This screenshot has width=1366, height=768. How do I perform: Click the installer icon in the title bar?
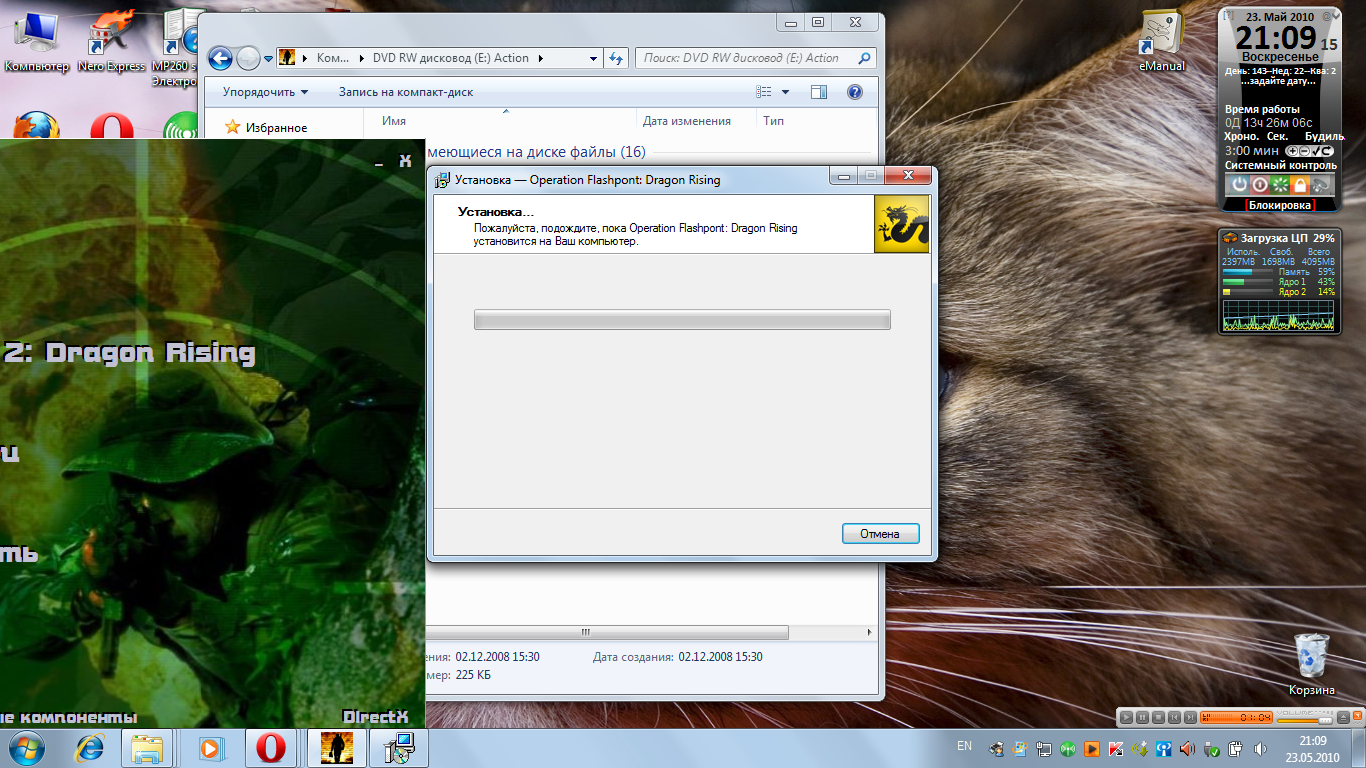[443, 180]
